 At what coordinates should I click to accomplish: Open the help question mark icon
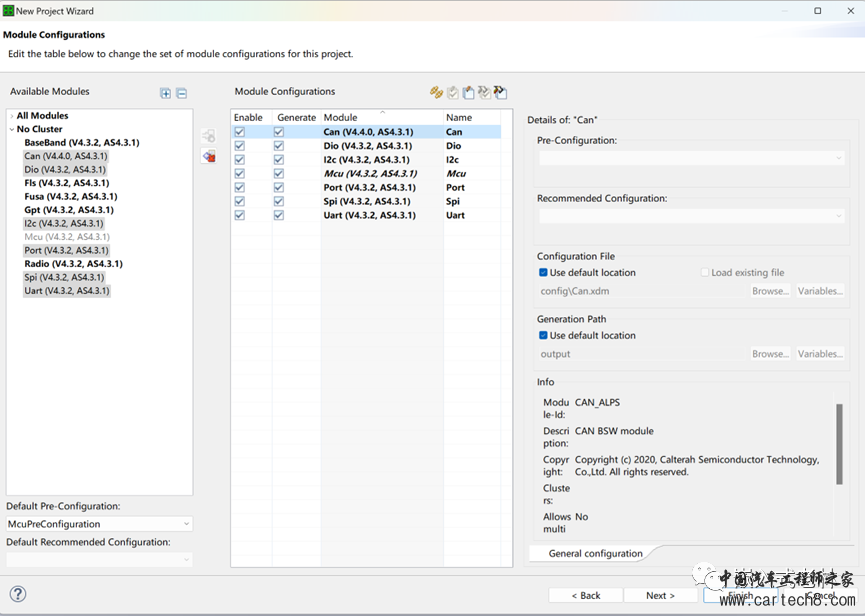click(x=18, y=594)
